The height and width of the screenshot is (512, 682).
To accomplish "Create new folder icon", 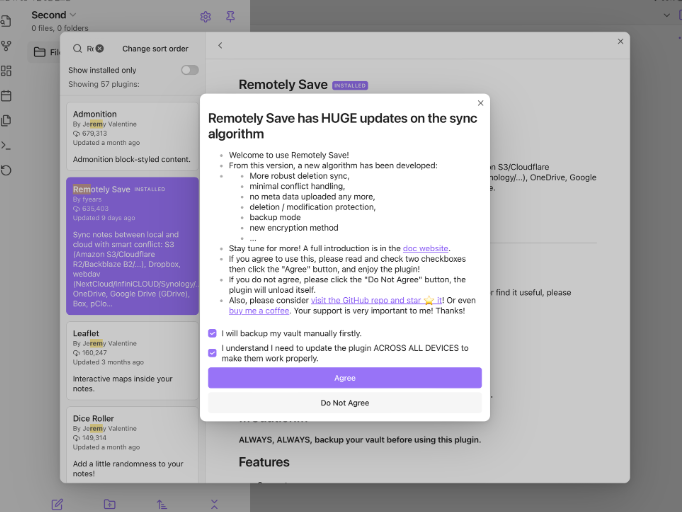I will pyautogui.click(x=110, y=504).
